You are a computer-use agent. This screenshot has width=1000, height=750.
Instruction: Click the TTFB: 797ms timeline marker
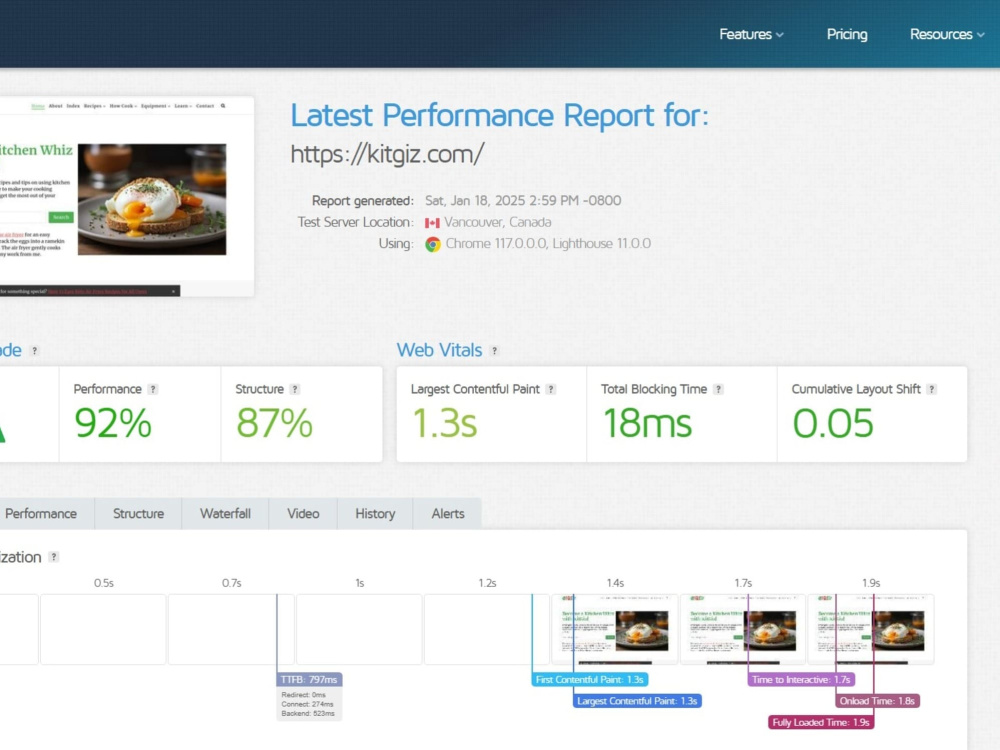pyautogui.click(x=309, y=680)
